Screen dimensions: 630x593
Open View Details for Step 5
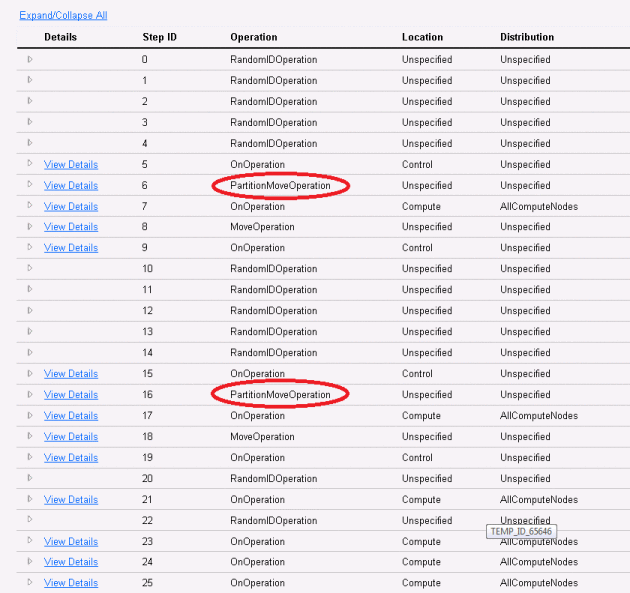pos(71,165)
